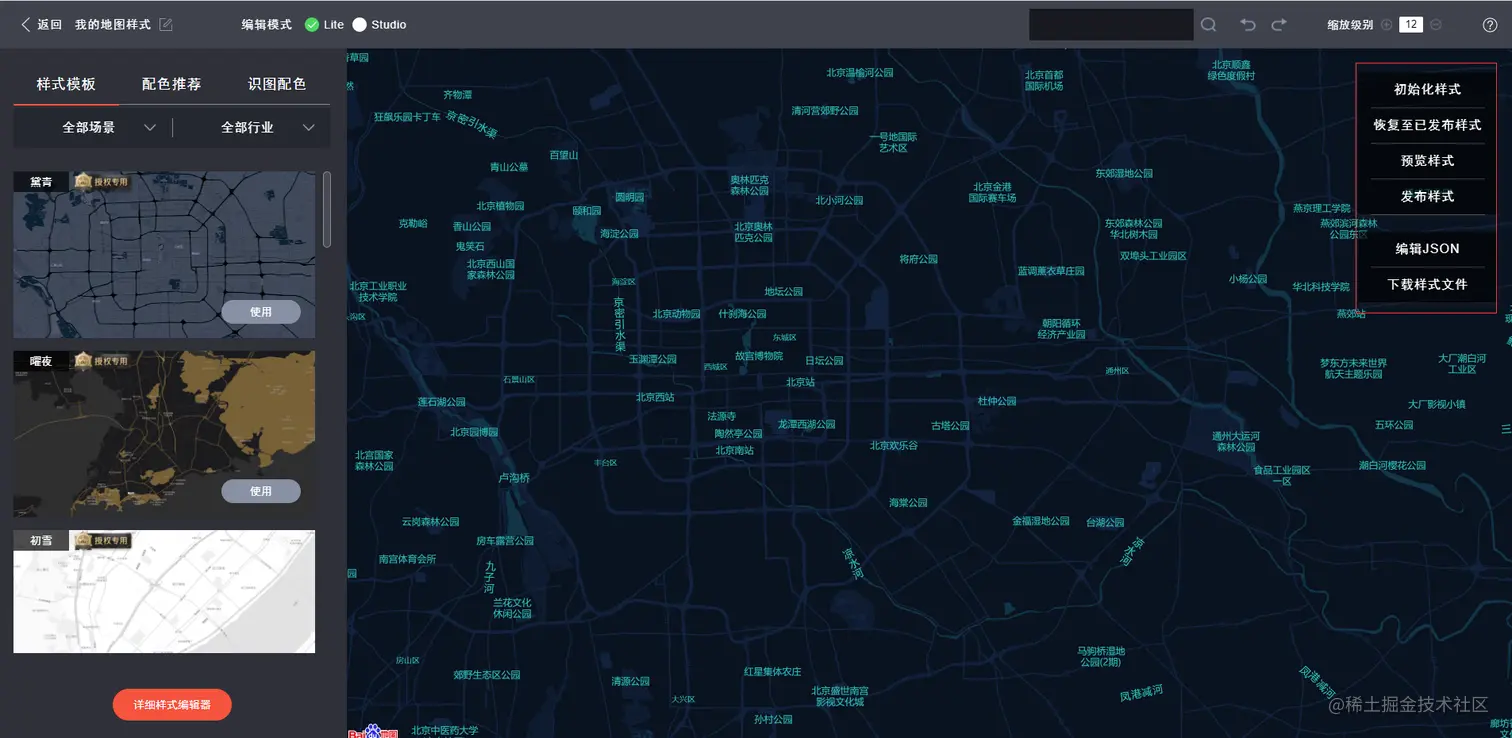Click the 将府公园 map label
Image resolution: width=1512 pixels, height=738 pixels.
(x=919, y=259)
